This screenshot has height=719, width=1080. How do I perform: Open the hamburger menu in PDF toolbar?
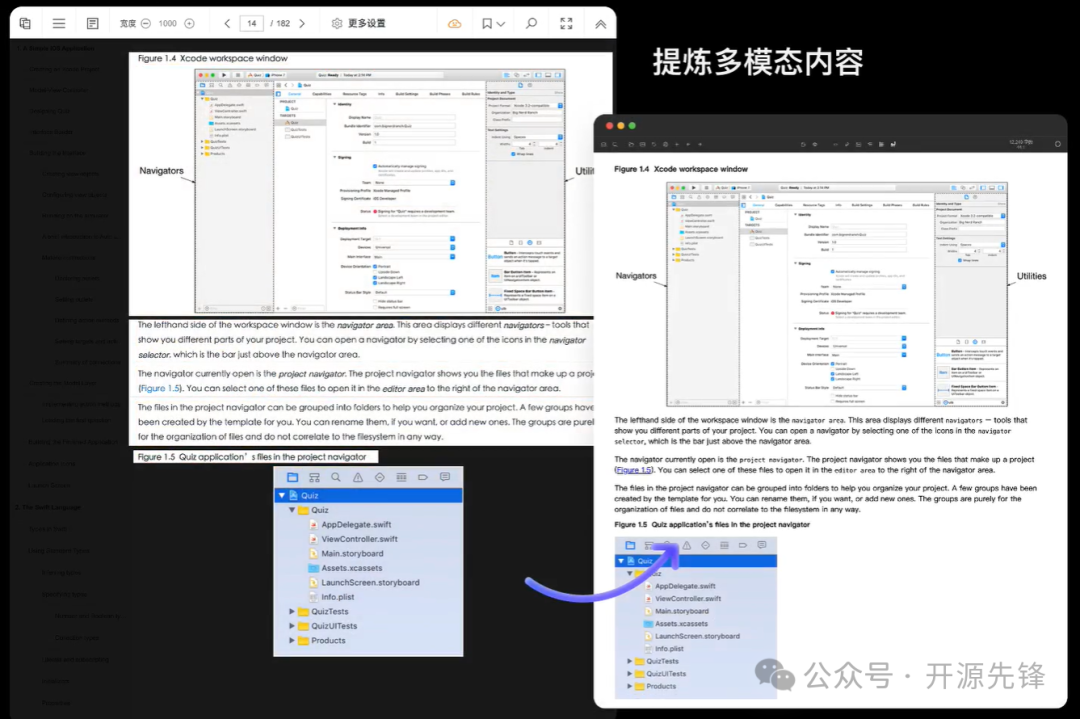[x=59, y=23]
